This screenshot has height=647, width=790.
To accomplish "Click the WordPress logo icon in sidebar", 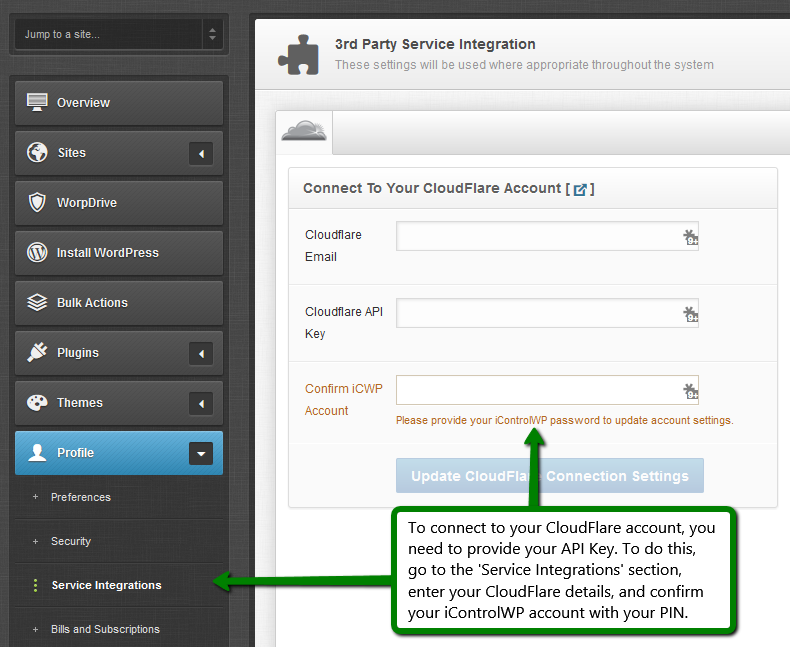I will coord(37,252).
